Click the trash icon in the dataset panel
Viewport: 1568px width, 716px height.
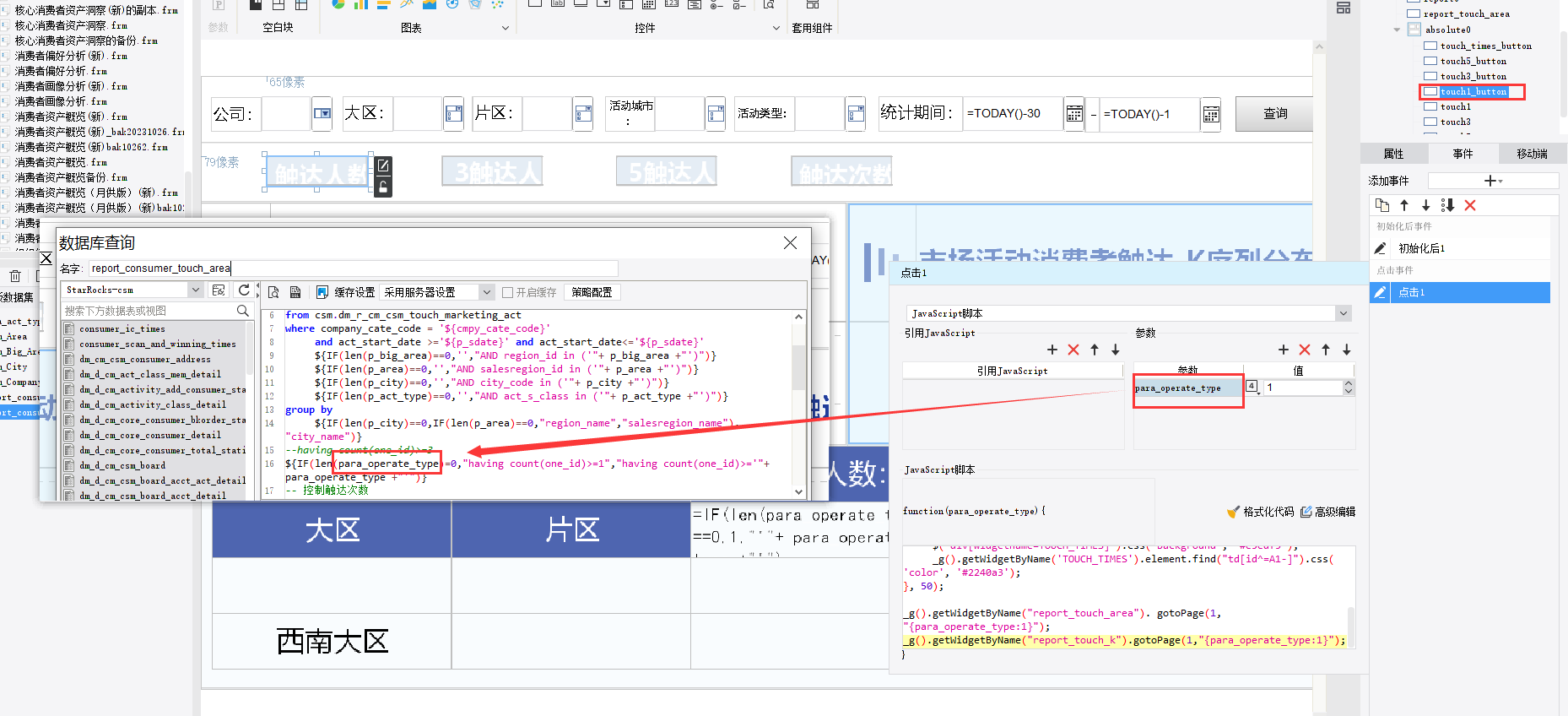(15, 276)
